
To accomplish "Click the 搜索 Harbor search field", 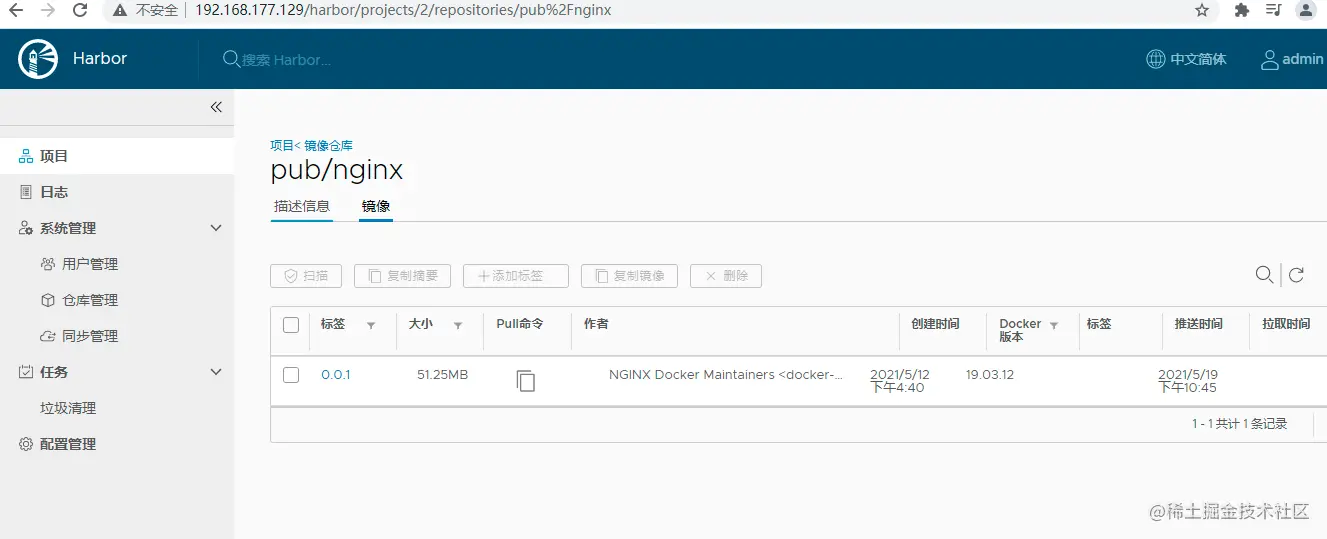I will (x=286, y=60).
